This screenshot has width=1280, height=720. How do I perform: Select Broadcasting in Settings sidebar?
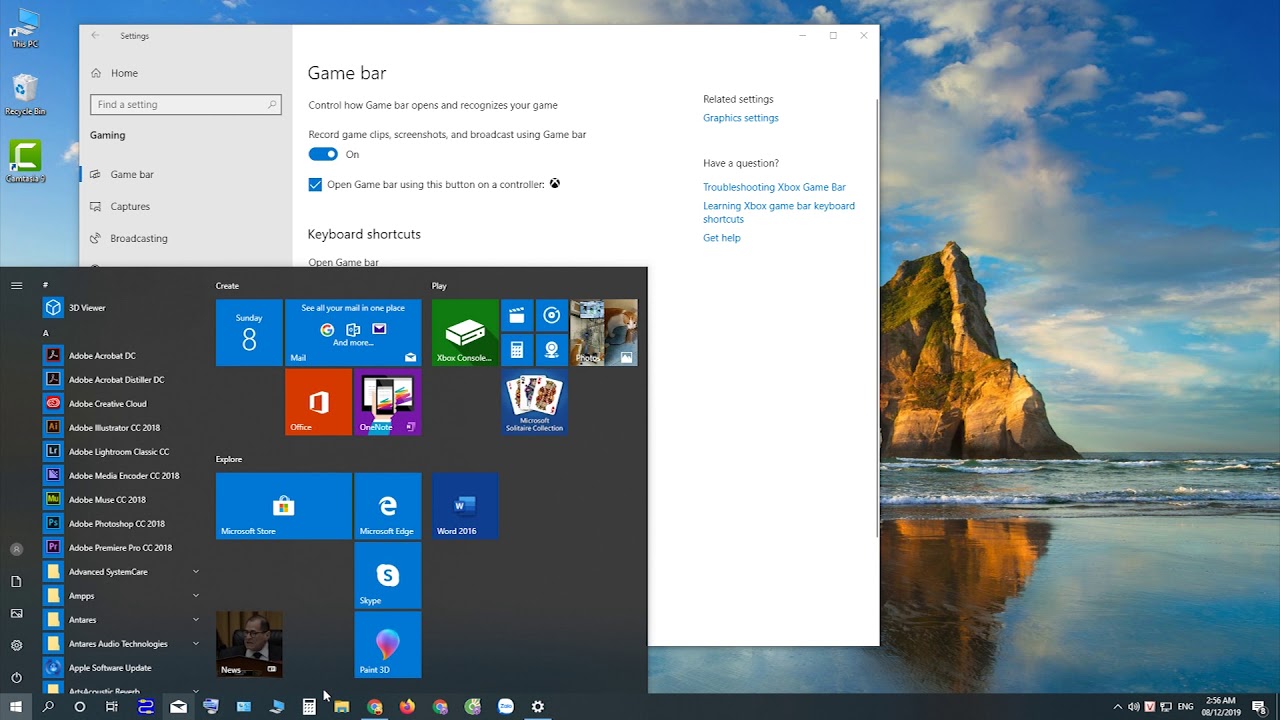click(186, 238)
